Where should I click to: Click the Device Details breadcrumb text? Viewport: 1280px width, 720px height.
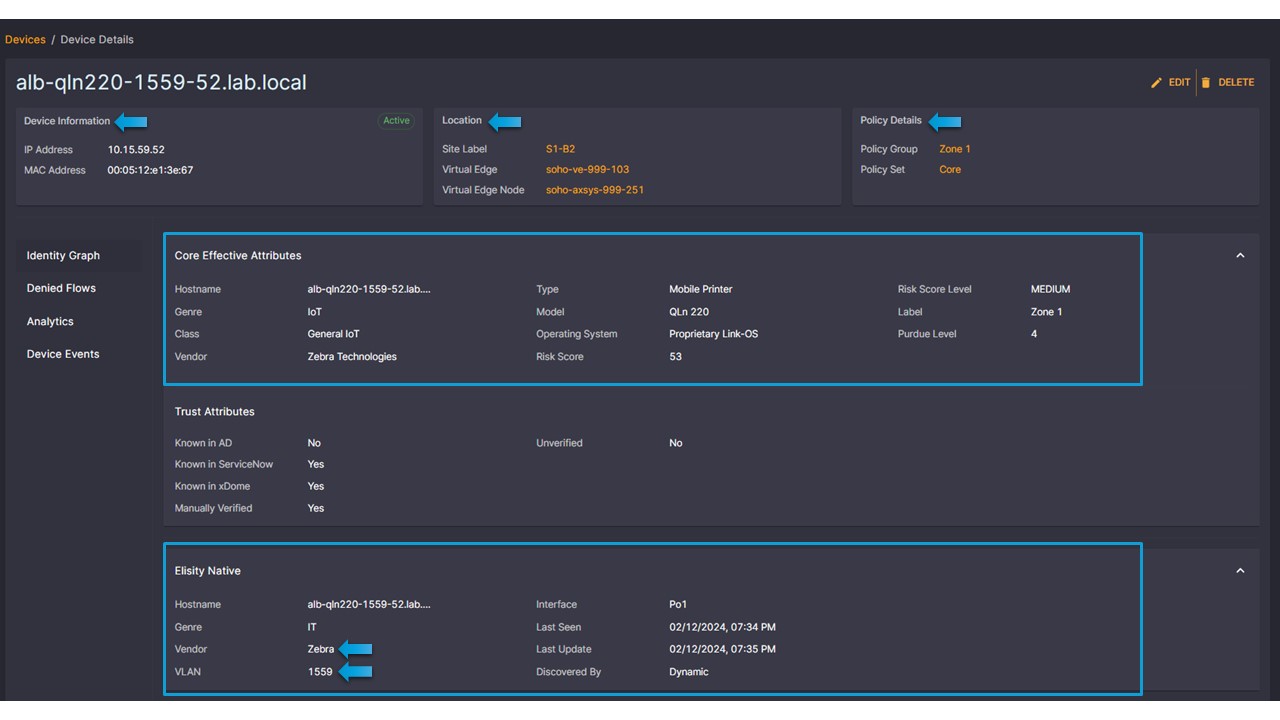coord(97,40)
